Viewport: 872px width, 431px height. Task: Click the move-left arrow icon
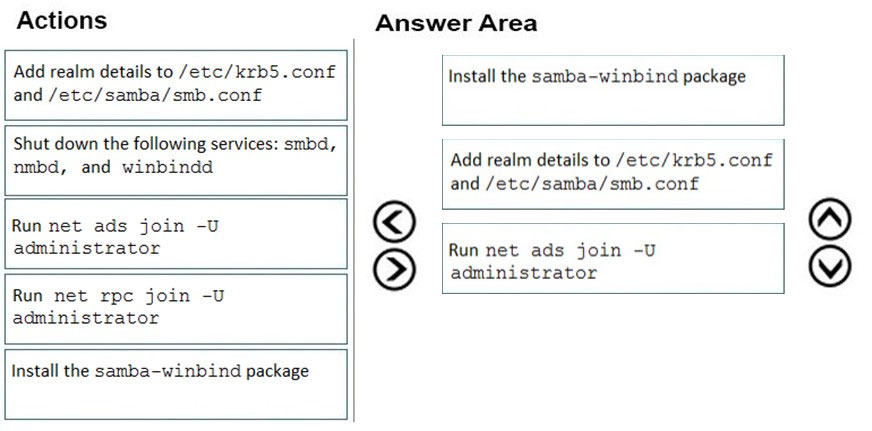click(x=394, y=222)
